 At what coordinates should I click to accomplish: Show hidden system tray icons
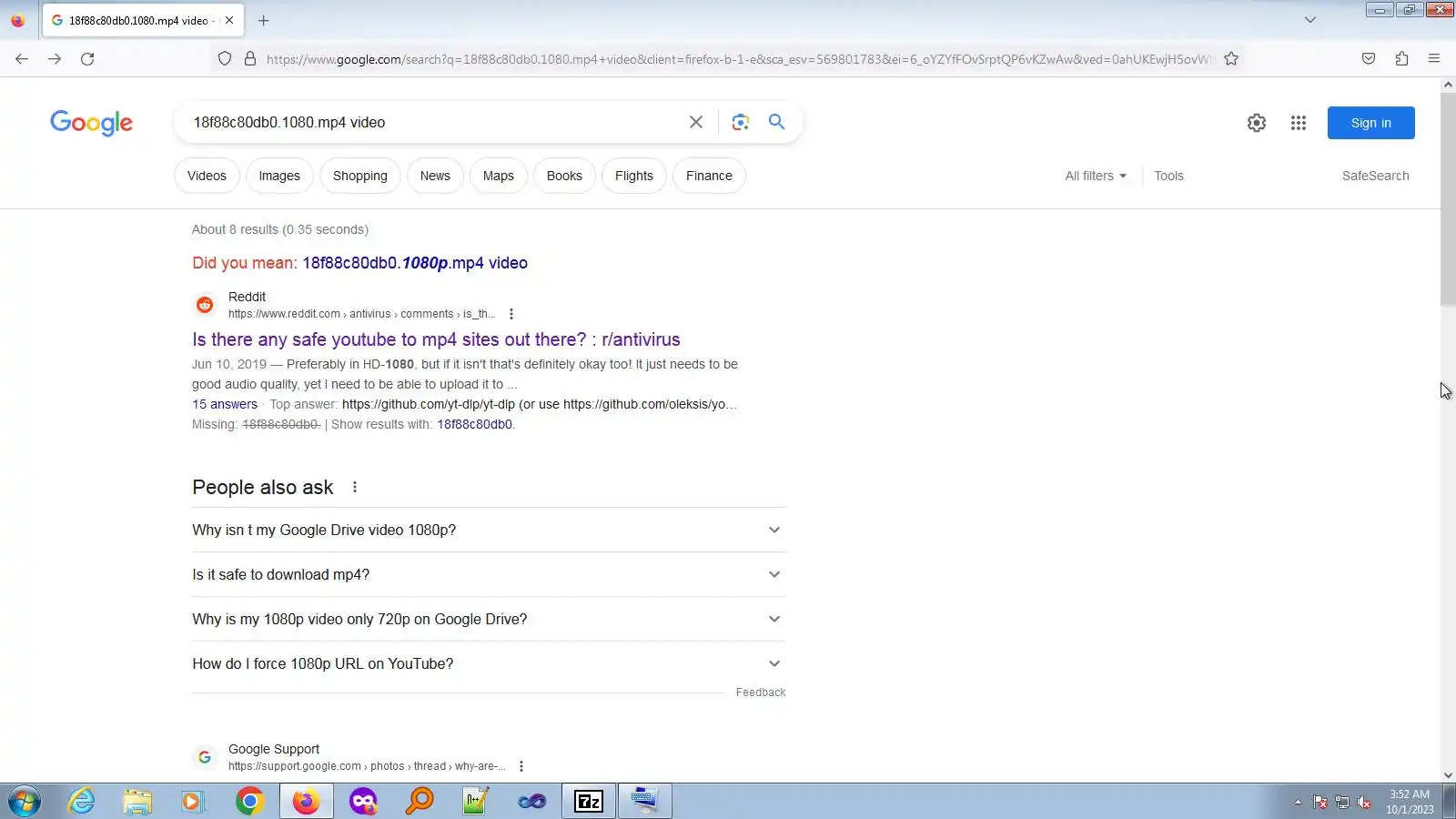coord(1298,802)
